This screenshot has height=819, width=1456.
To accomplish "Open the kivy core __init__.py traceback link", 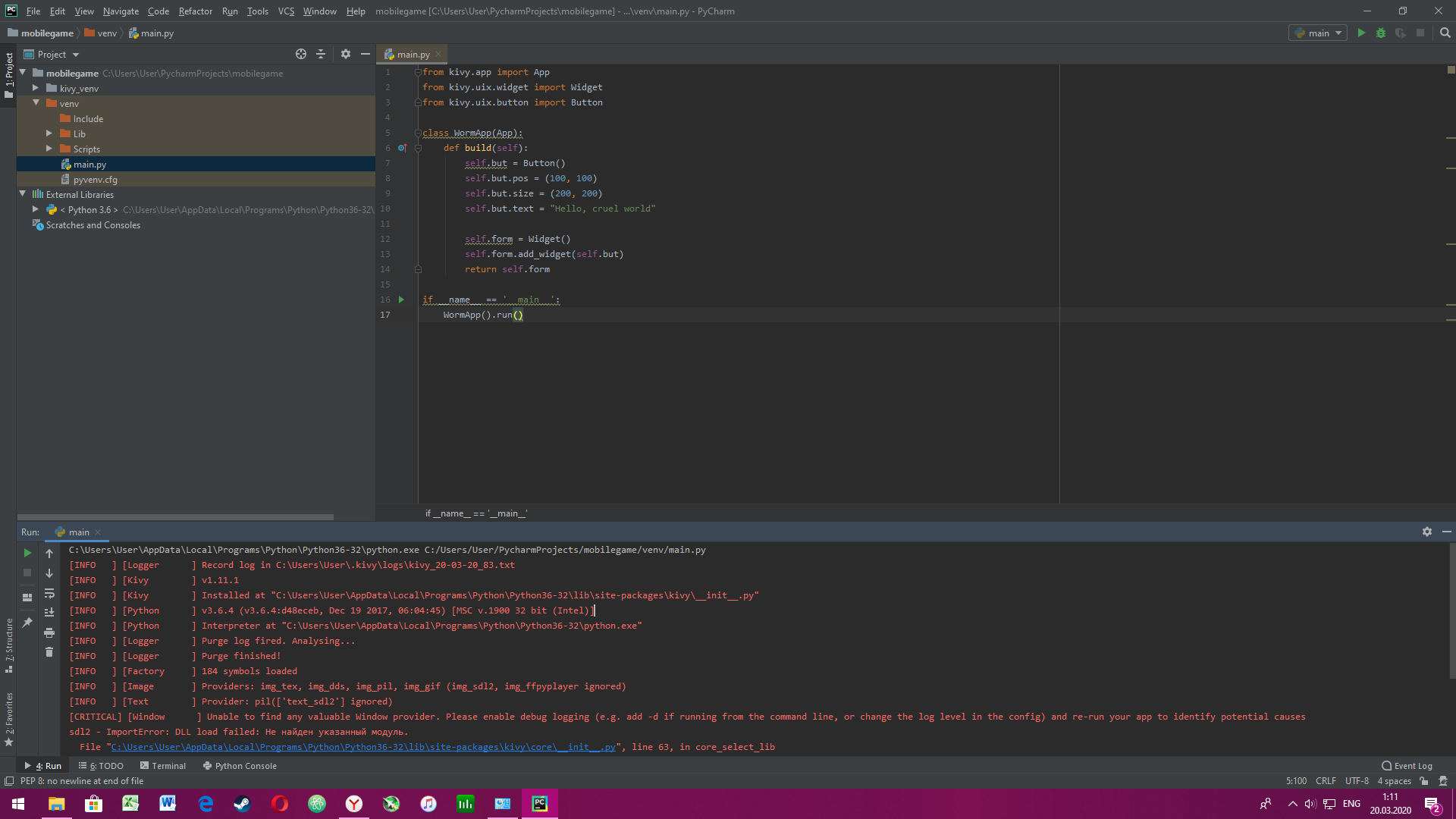I will (x=363, y=747).
